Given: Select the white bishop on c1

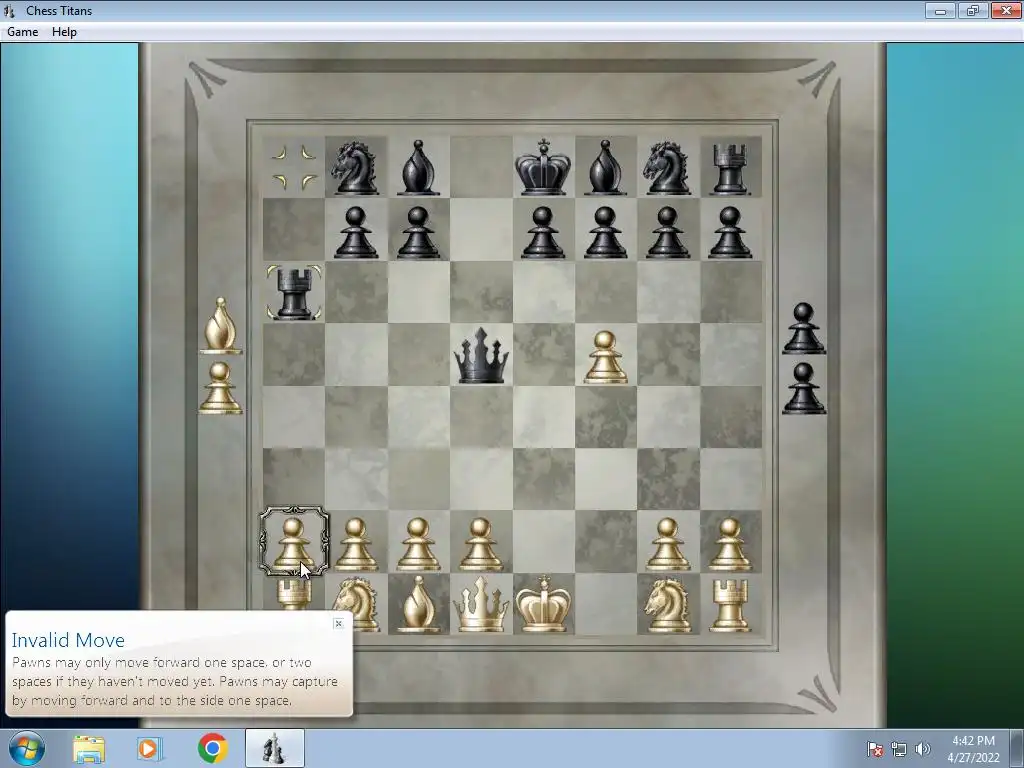Looking at the screenshot, I should click(x=418, y=604).
